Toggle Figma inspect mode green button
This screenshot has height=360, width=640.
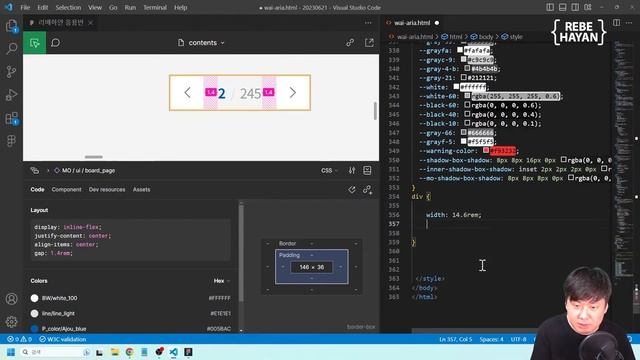[35, 43]
